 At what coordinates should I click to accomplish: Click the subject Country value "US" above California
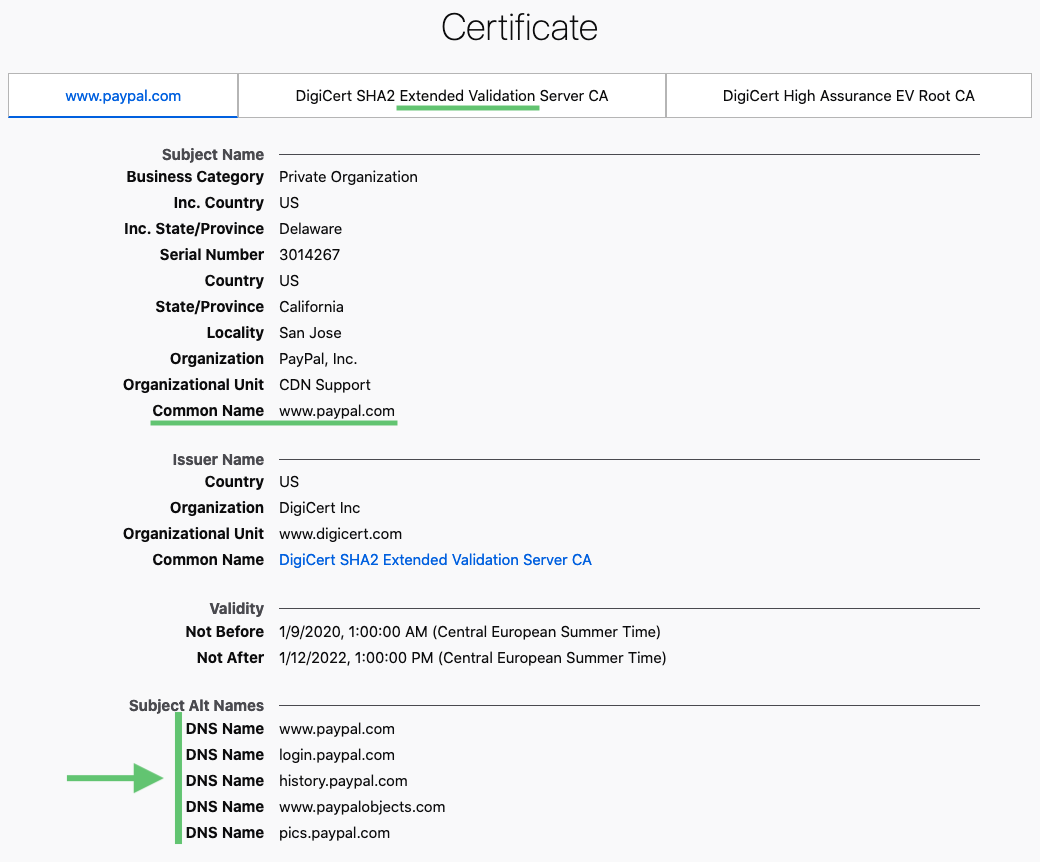[x=289, y=281]
